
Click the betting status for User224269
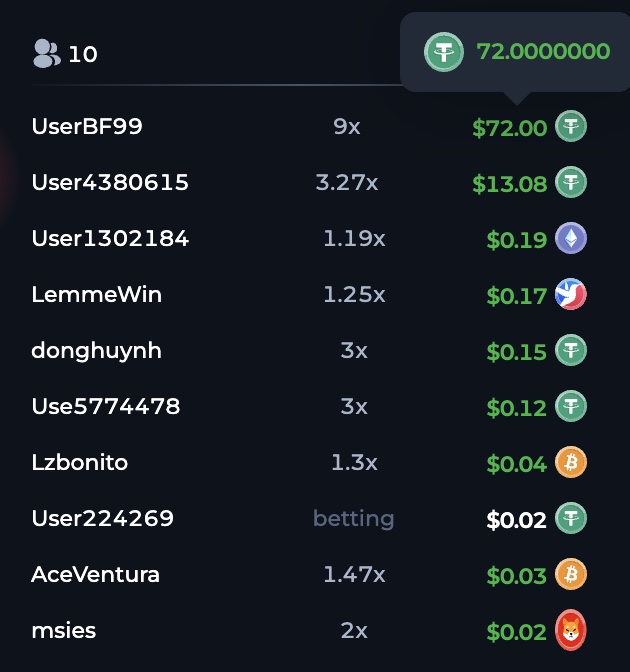coord(354,518)
